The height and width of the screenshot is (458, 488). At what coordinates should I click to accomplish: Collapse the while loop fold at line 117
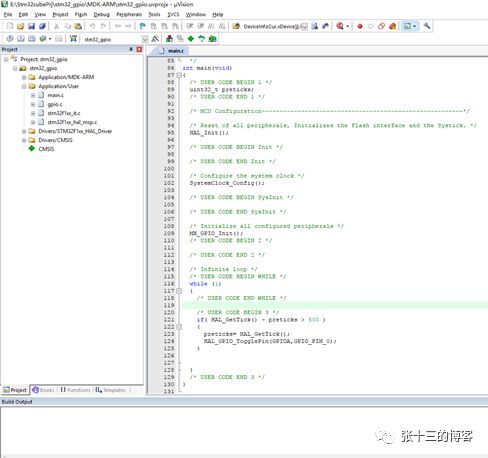pos(179,291)
